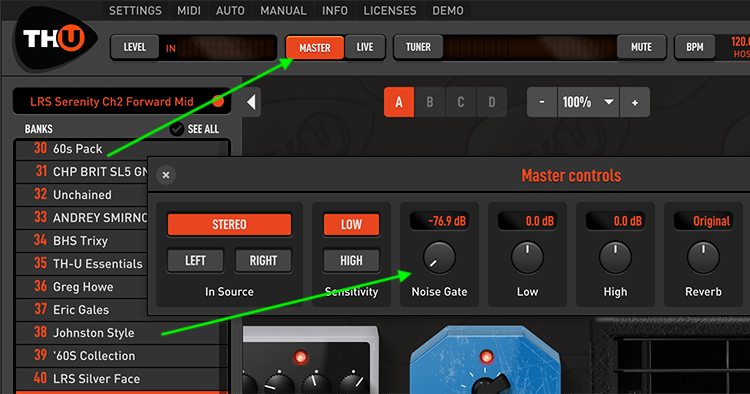750x394 pixels.
Task: Click the tuner display strip
Action: click(x=530, y=47)
